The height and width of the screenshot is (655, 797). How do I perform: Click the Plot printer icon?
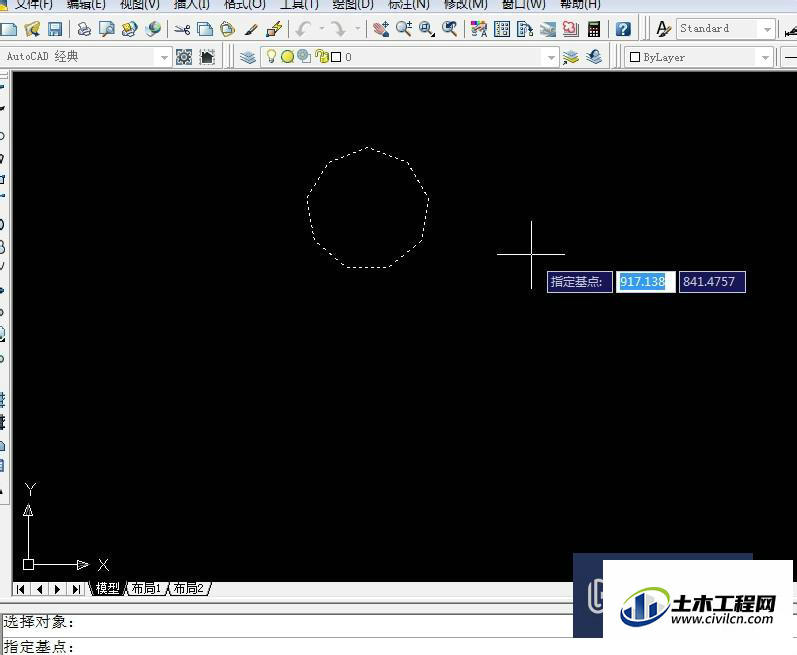[x=84, y=28]
